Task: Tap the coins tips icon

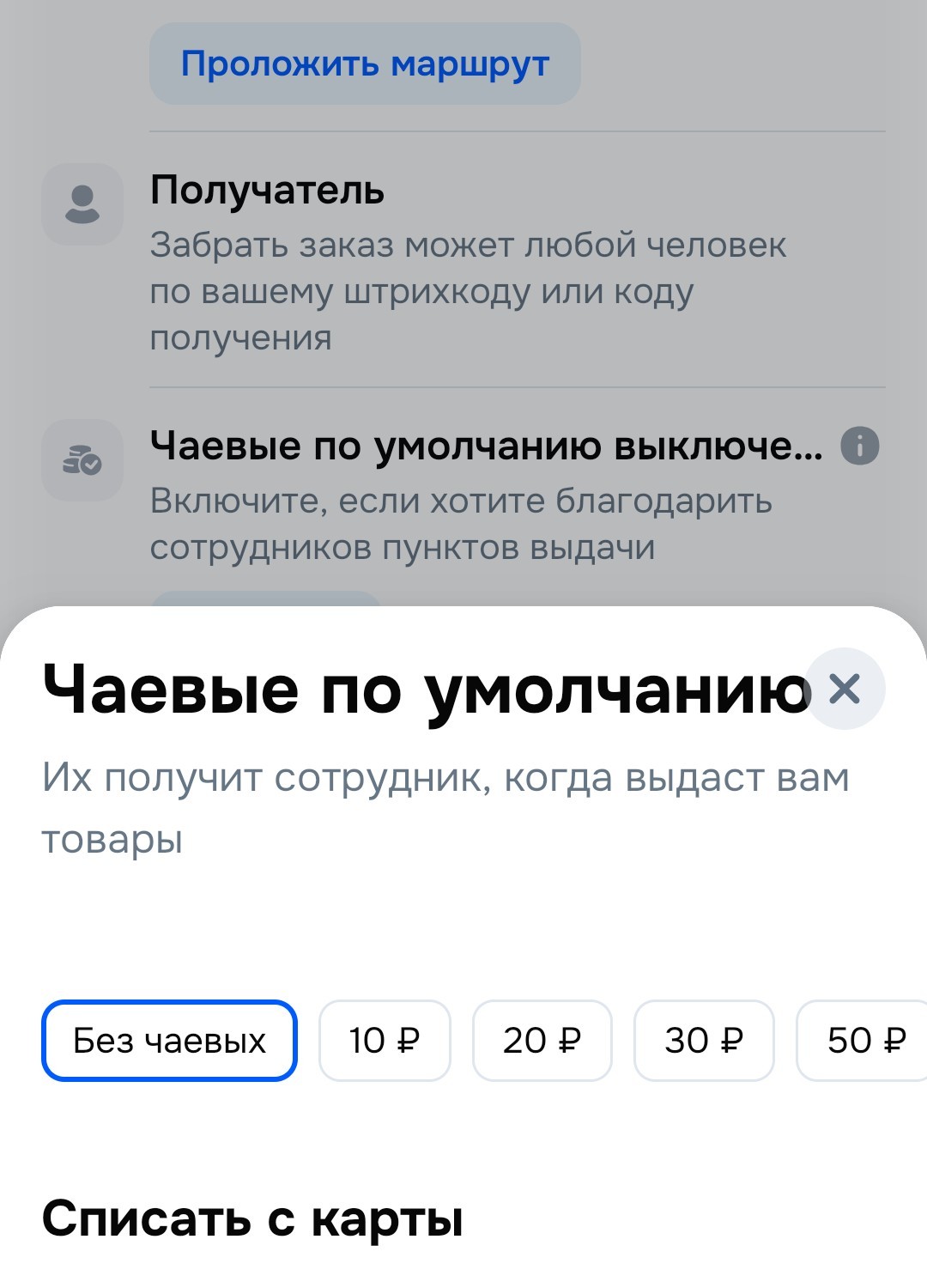Action: click(x=82, y=460)
